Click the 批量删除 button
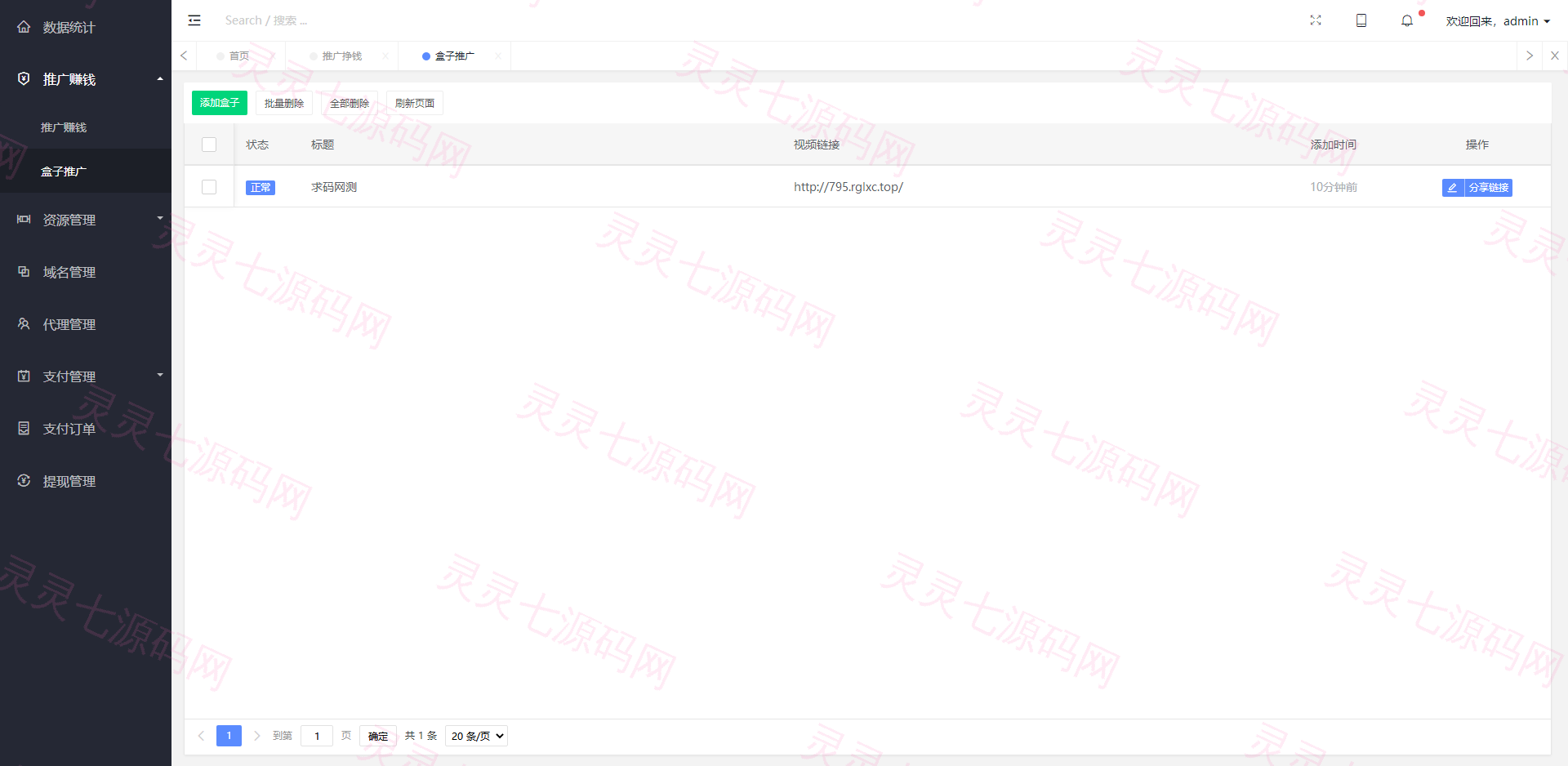Viewport: 1568px width, 766px height. pyautogui.click(x=284, y=103)
